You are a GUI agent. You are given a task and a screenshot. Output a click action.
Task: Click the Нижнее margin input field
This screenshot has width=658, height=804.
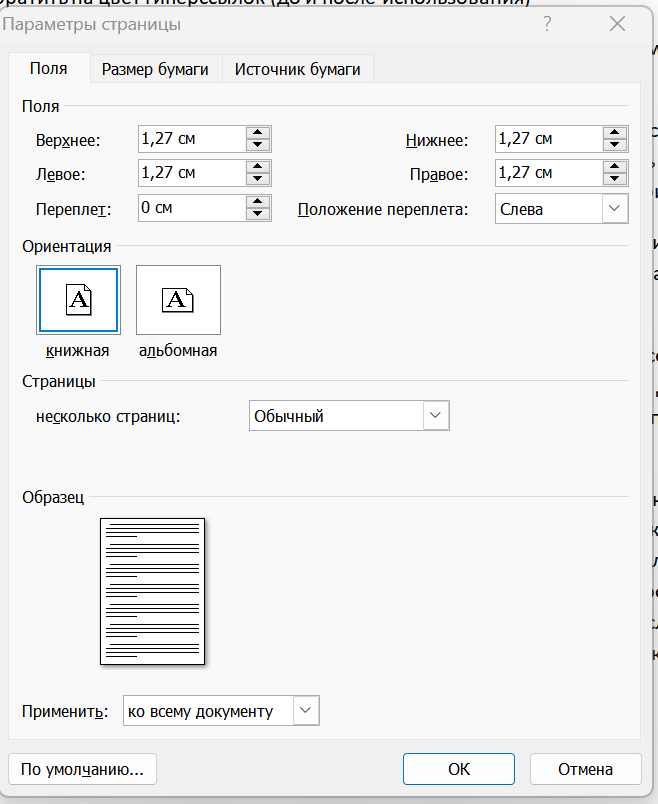pos(549,139)
